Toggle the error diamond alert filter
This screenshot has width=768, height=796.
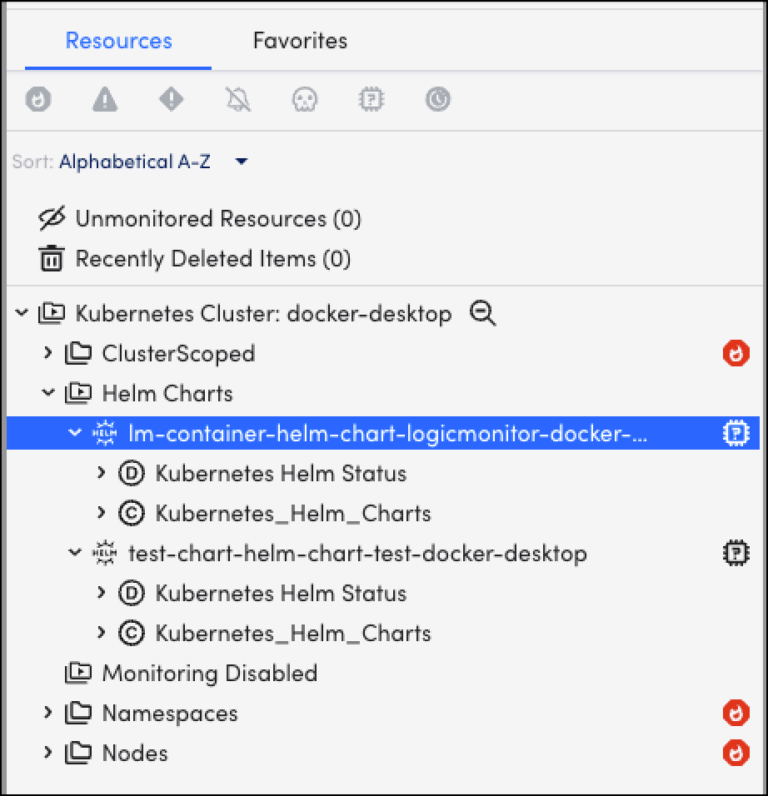(x=171, y=99)
